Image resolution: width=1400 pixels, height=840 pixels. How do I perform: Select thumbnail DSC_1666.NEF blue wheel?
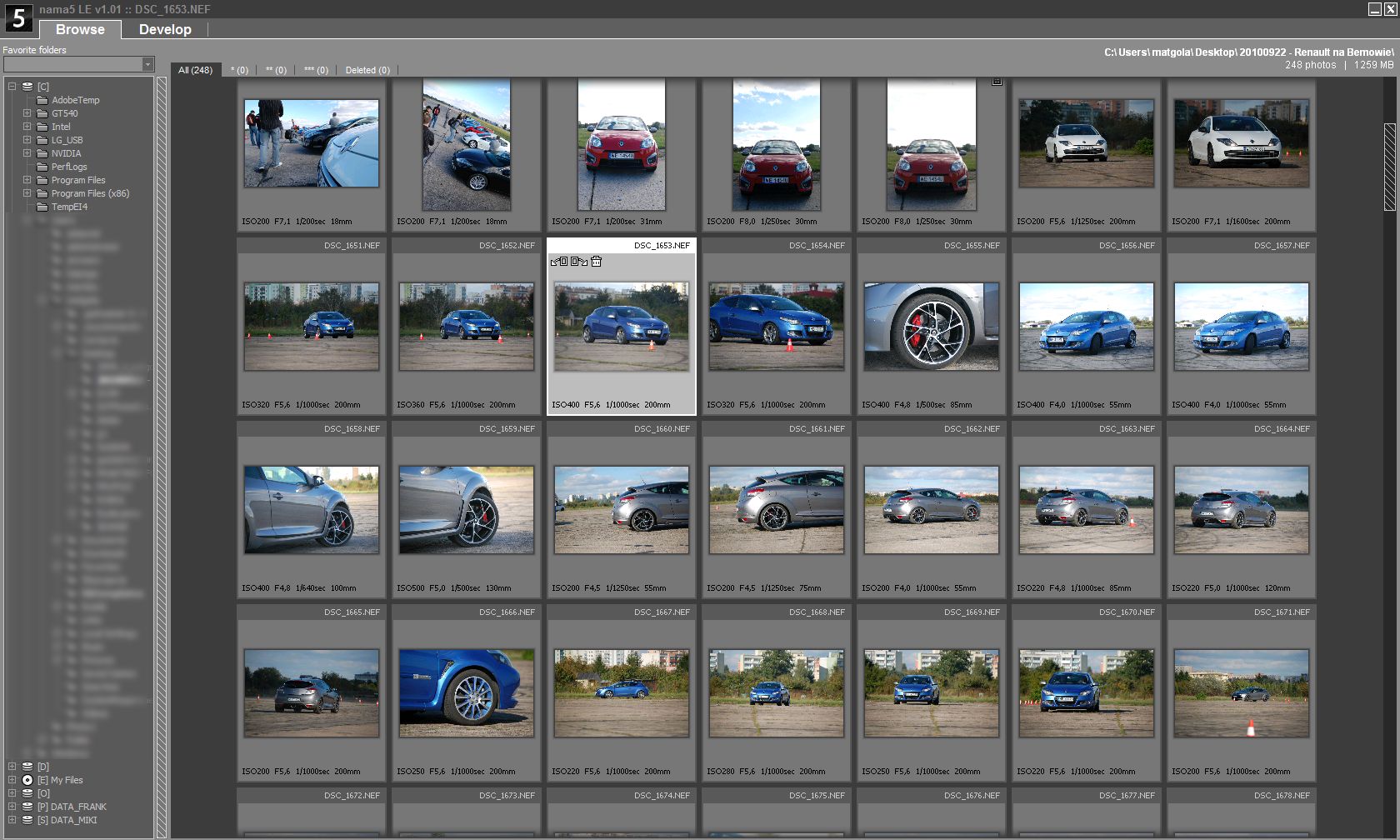pos(467,692)
